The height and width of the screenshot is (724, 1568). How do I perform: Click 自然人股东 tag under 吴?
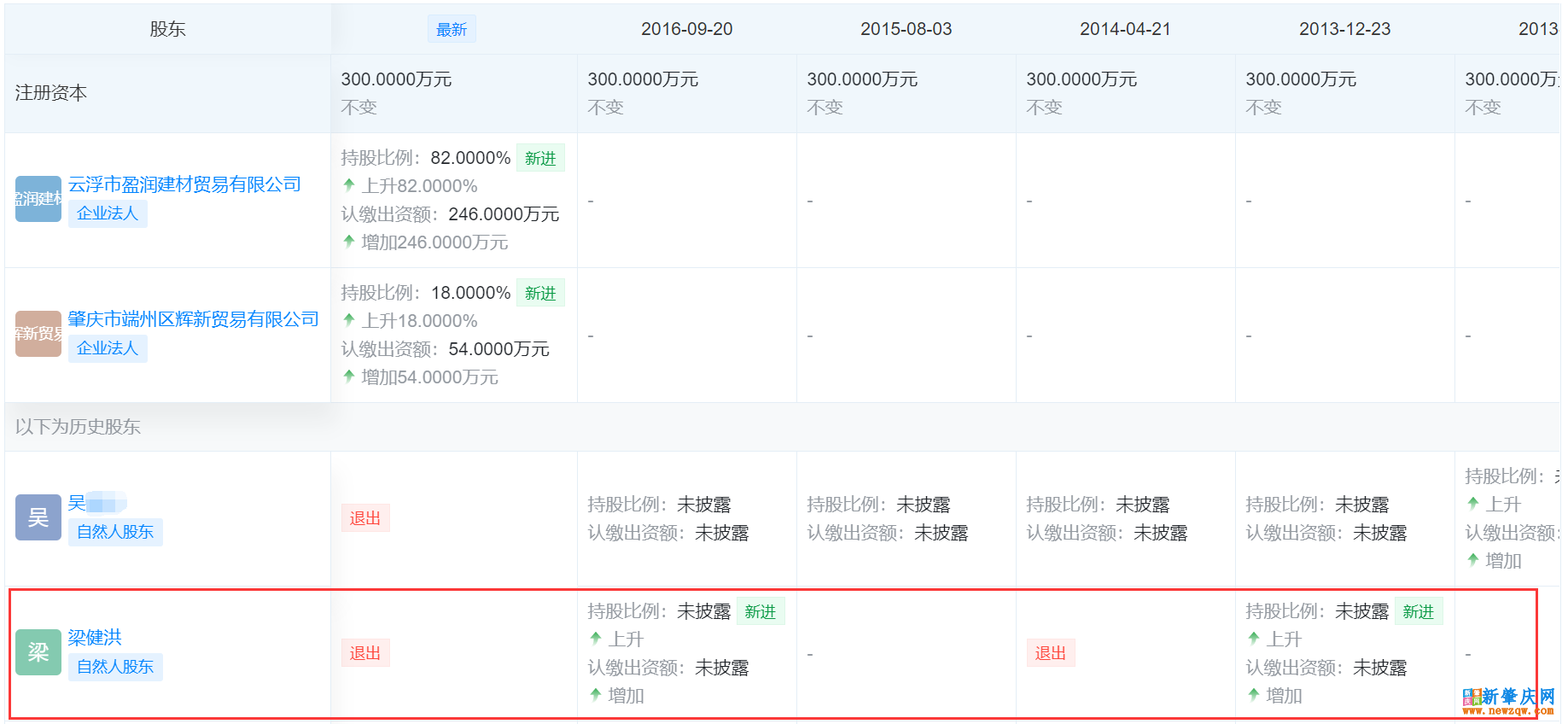[x=115, y=532]
